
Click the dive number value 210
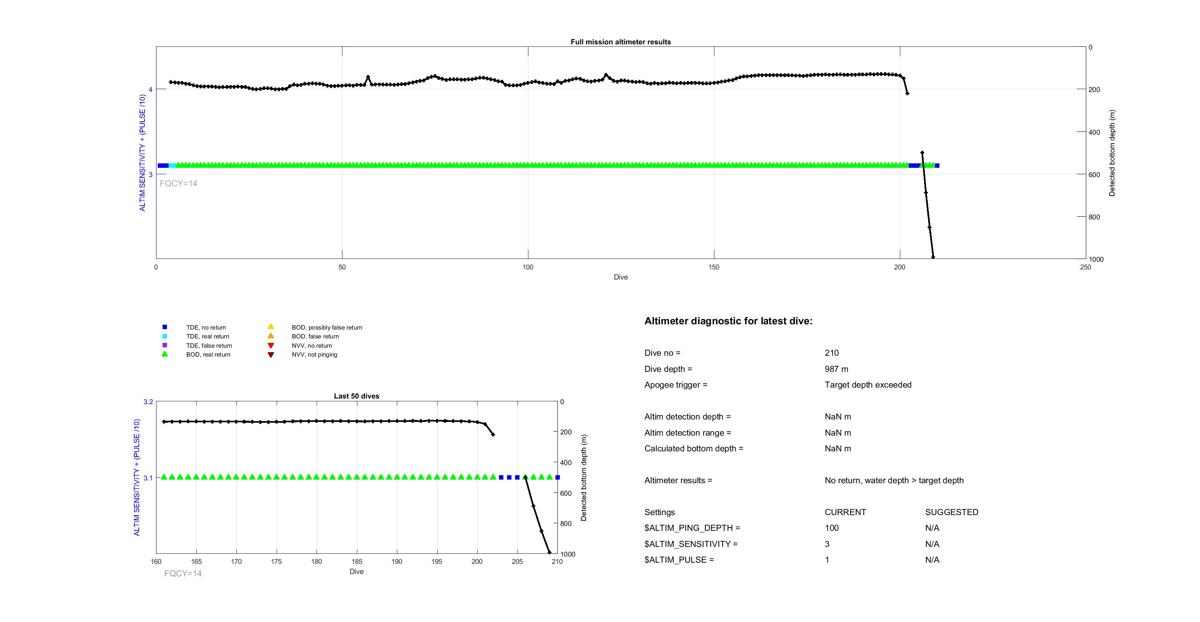[x=832, y=353]
